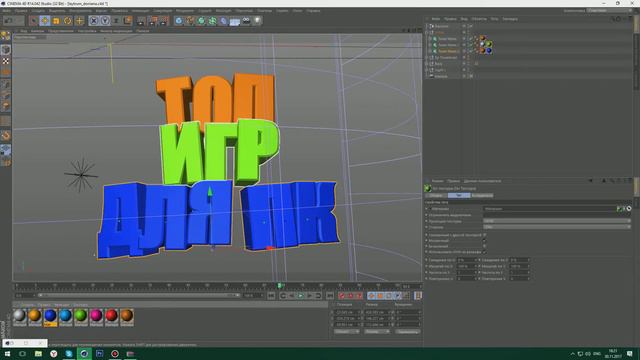Click the position X field in coordinates
Screen dimensions: 640x360
point(348,312)
